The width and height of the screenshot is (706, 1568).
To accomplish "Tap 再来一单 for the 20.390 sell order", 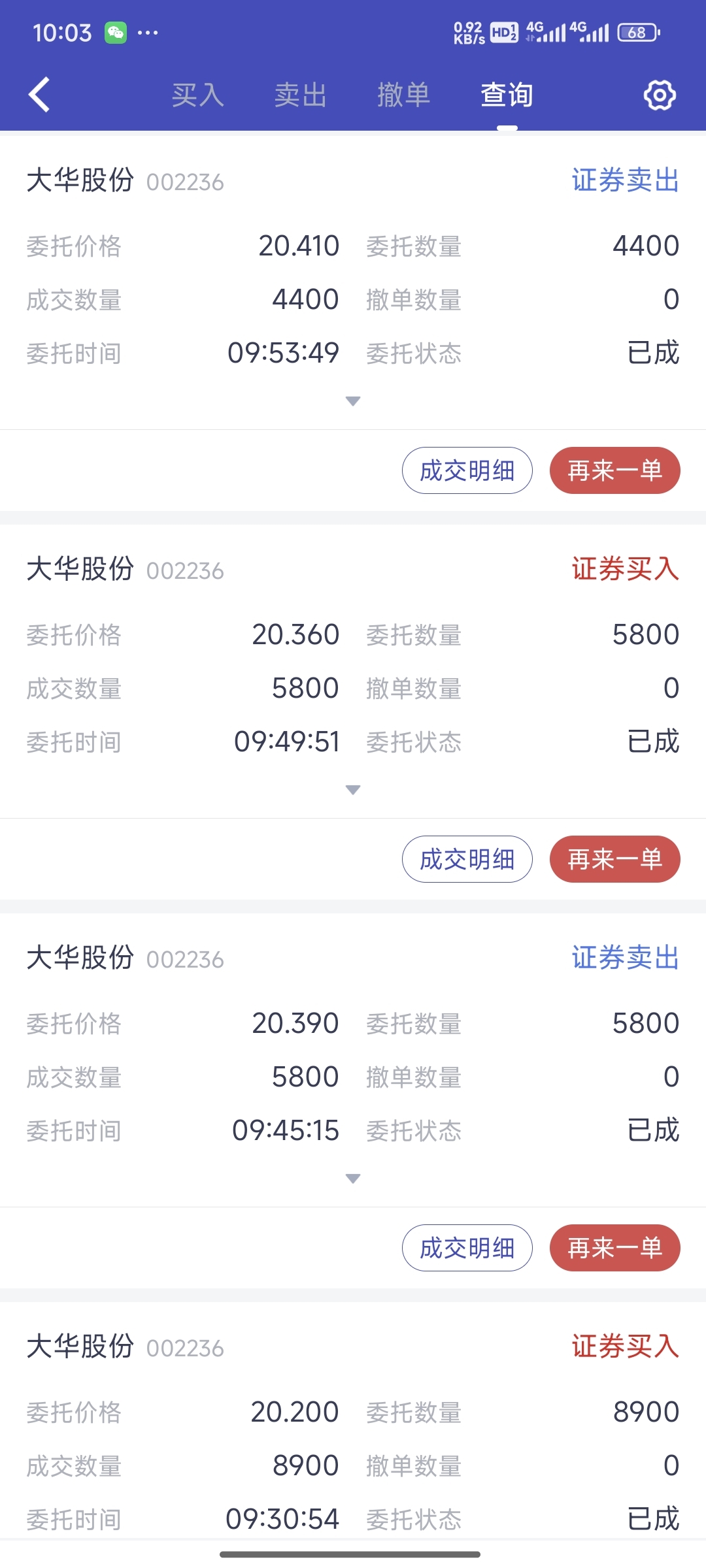I will (614, 1248).
